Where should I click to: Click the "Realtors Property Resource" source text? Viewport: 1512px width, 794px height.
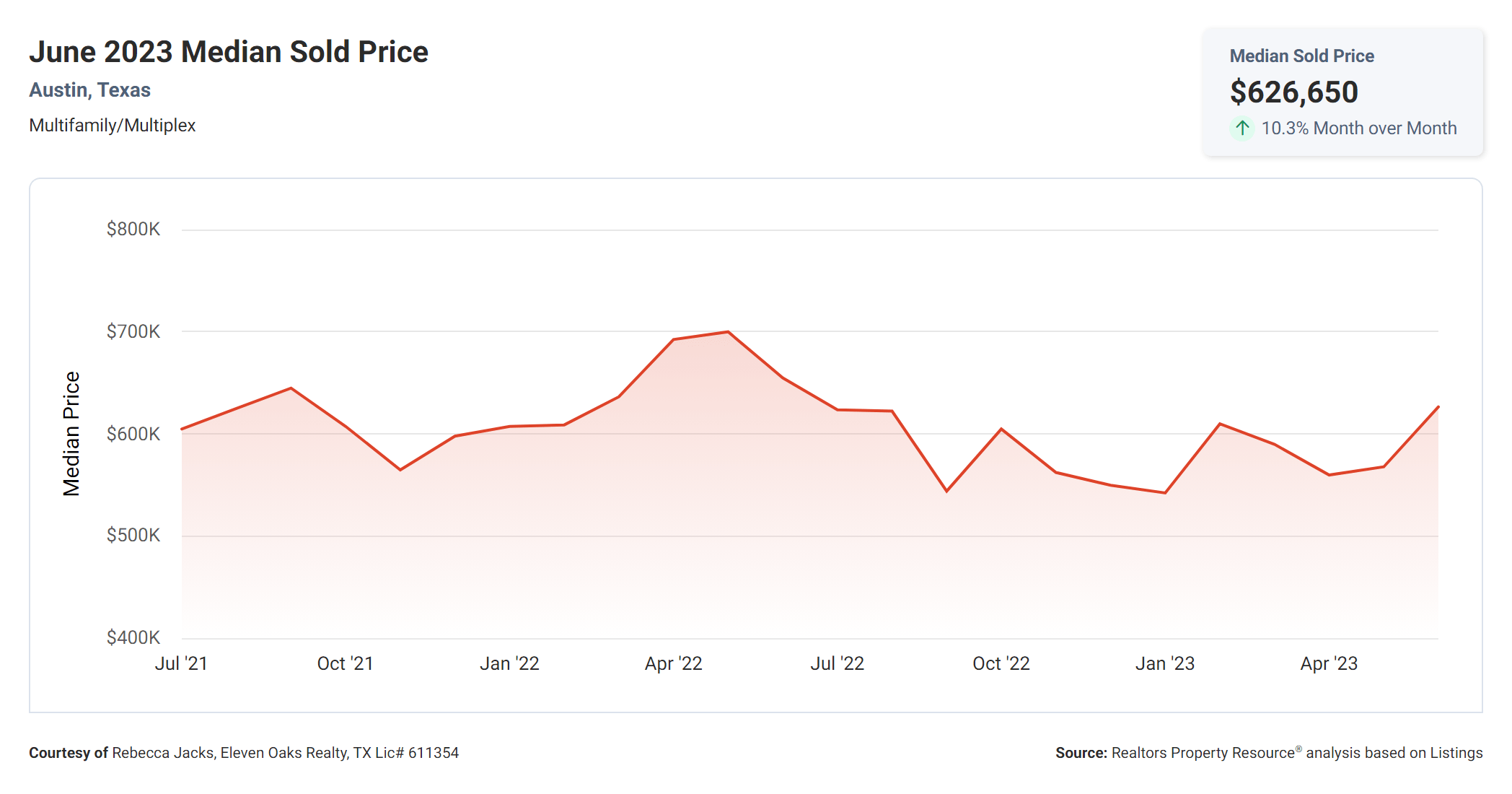point(1203,753)
